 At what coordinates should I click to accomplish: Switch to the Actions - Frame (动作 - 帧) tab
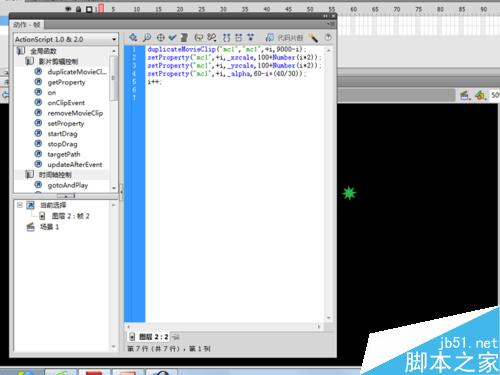[27, 25]
